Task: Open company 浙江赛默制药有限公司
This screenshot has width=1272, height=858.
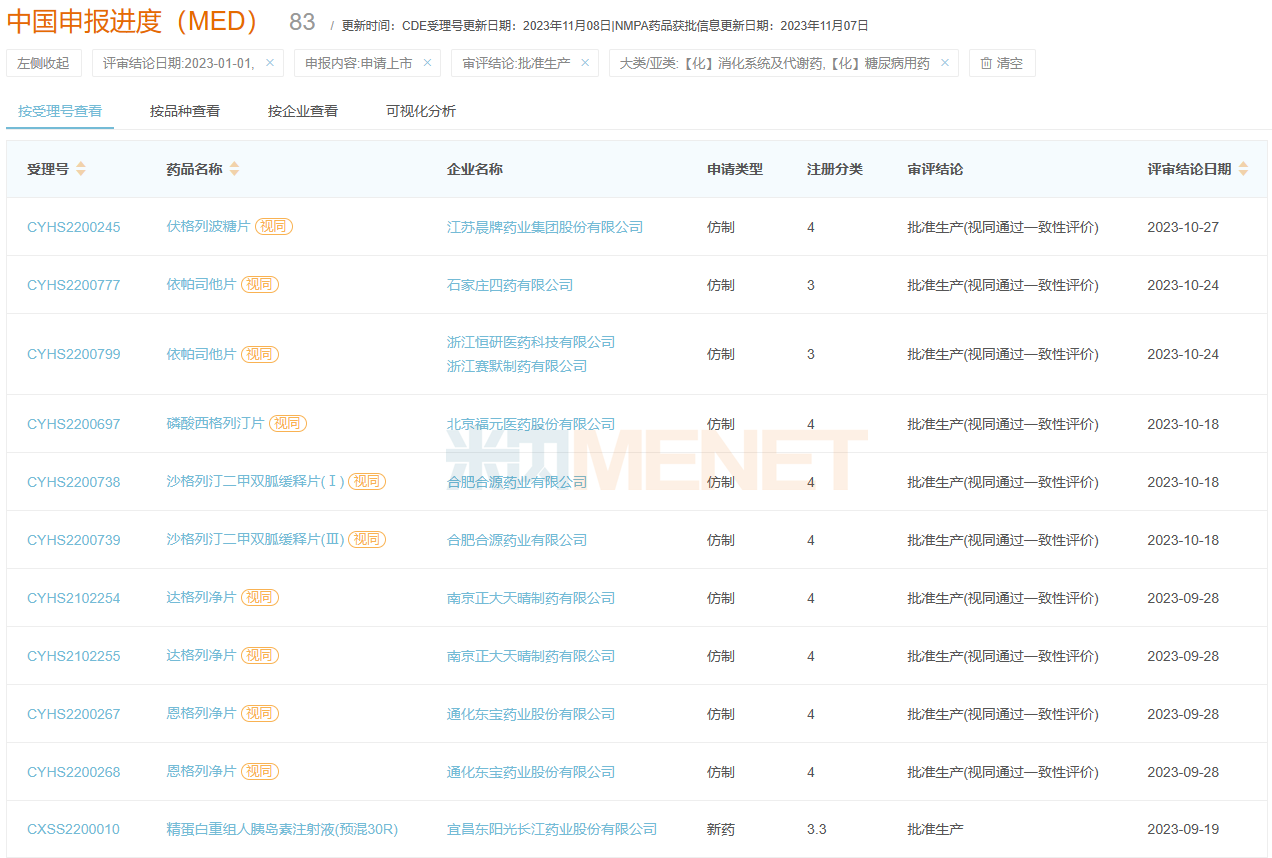Action: pos(517,366)
